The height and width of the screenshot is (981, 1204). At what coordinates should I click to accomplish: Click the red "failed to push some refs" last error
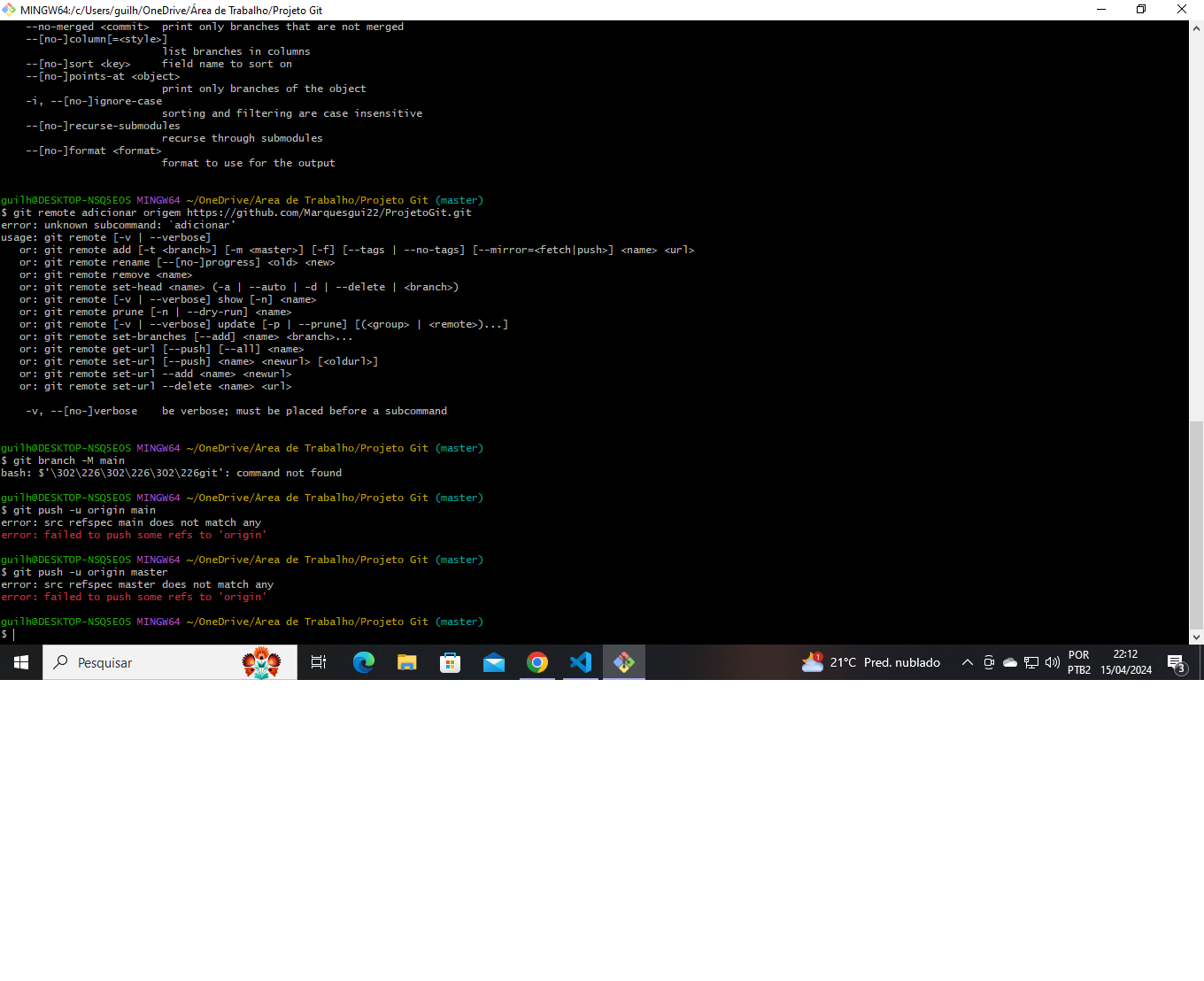(x=134, y=597)
